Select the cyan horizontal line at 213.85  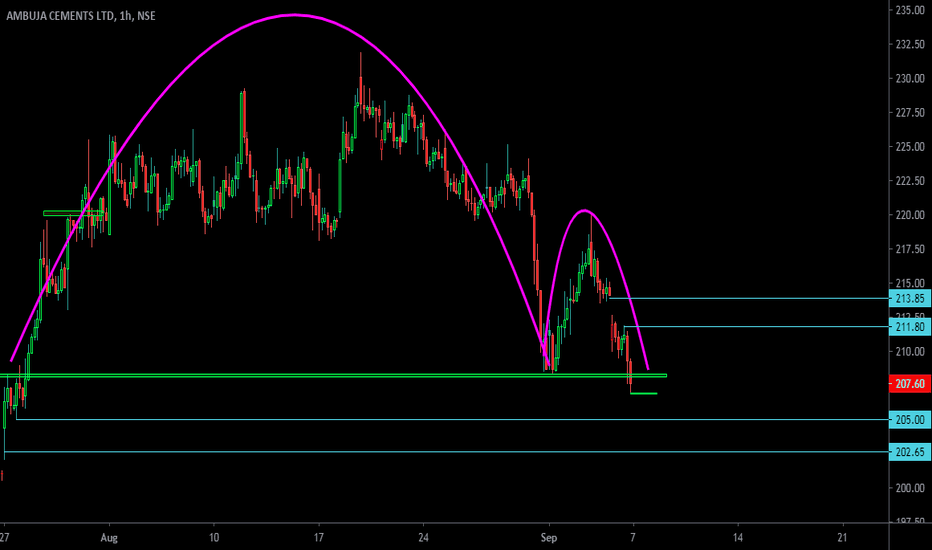pyautogui.click(x=749, y=298)
